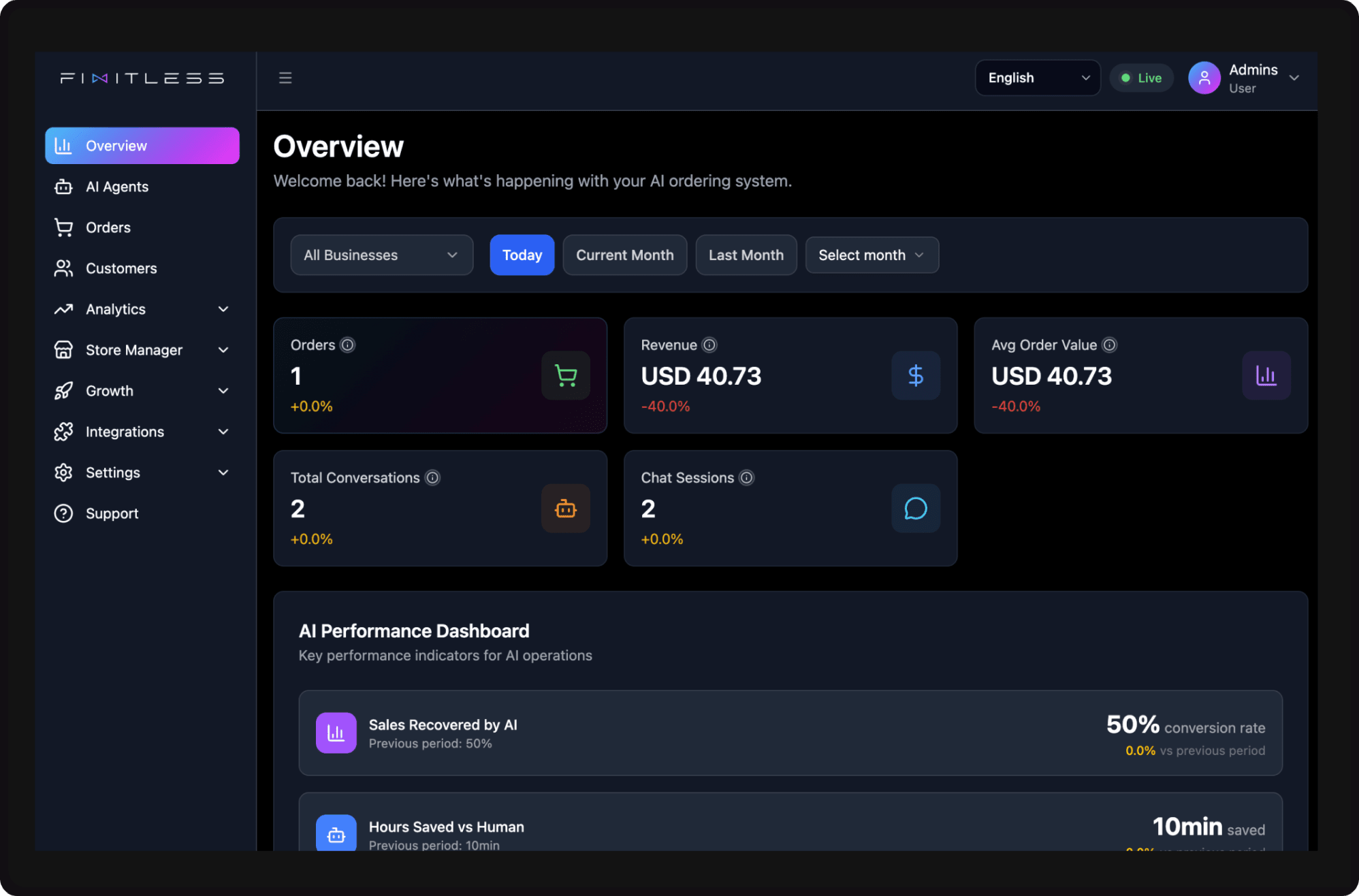1359x896 pixels.
Task: Click the Avg Order Value chart icon
Action: 1266,375
